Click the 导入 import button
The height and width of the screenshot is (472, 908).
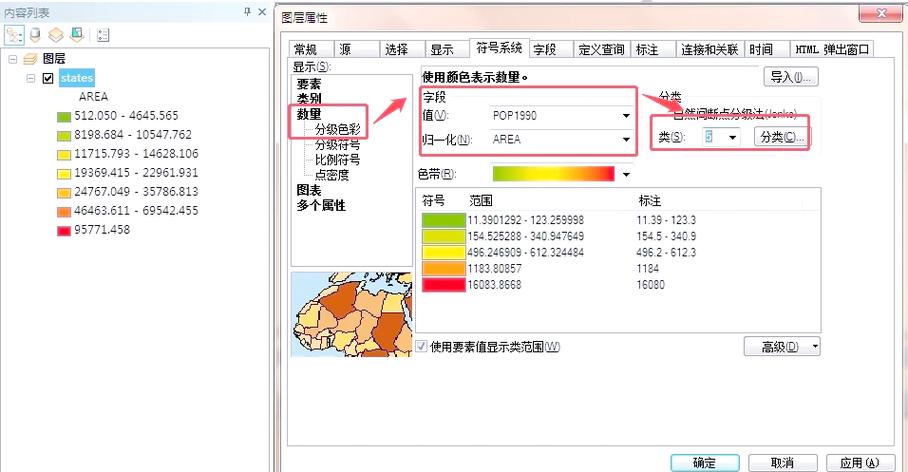tap(791, 77)
